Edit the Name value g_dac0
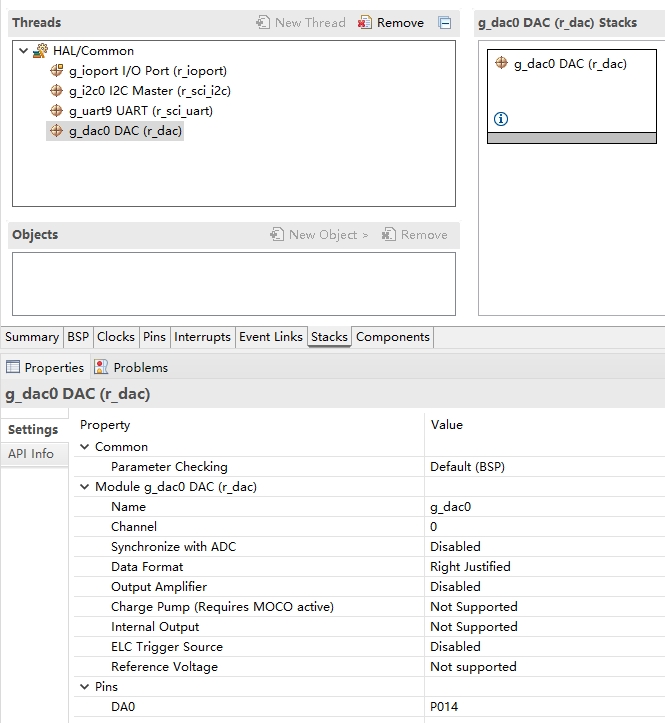 tap(545, 507)
